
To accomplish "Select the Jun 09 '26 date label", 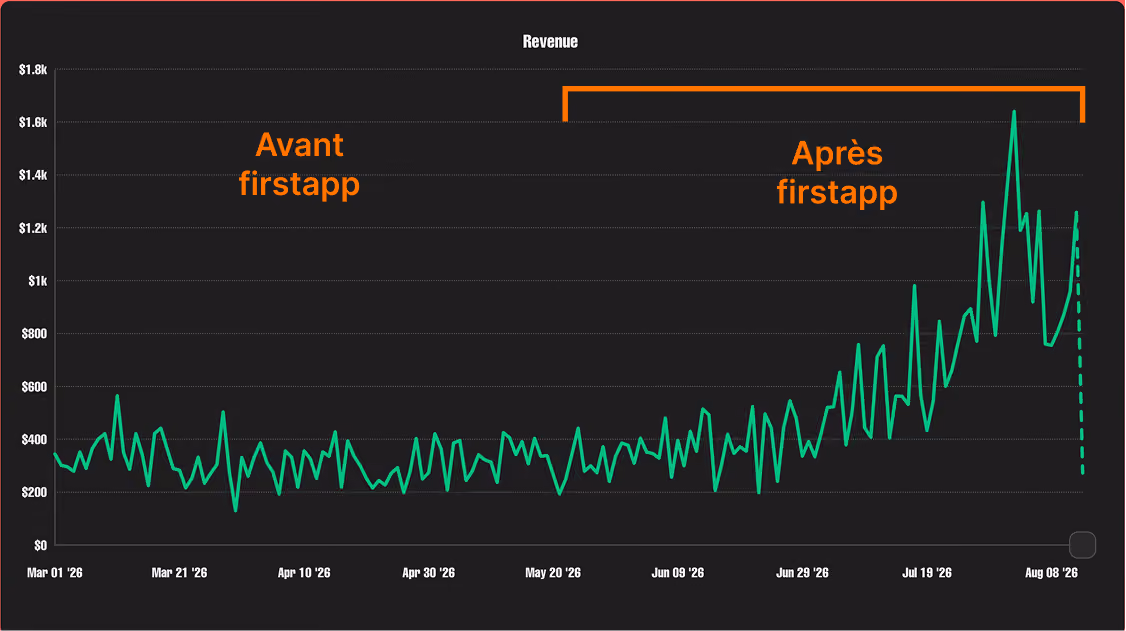I will pos(678,573).
